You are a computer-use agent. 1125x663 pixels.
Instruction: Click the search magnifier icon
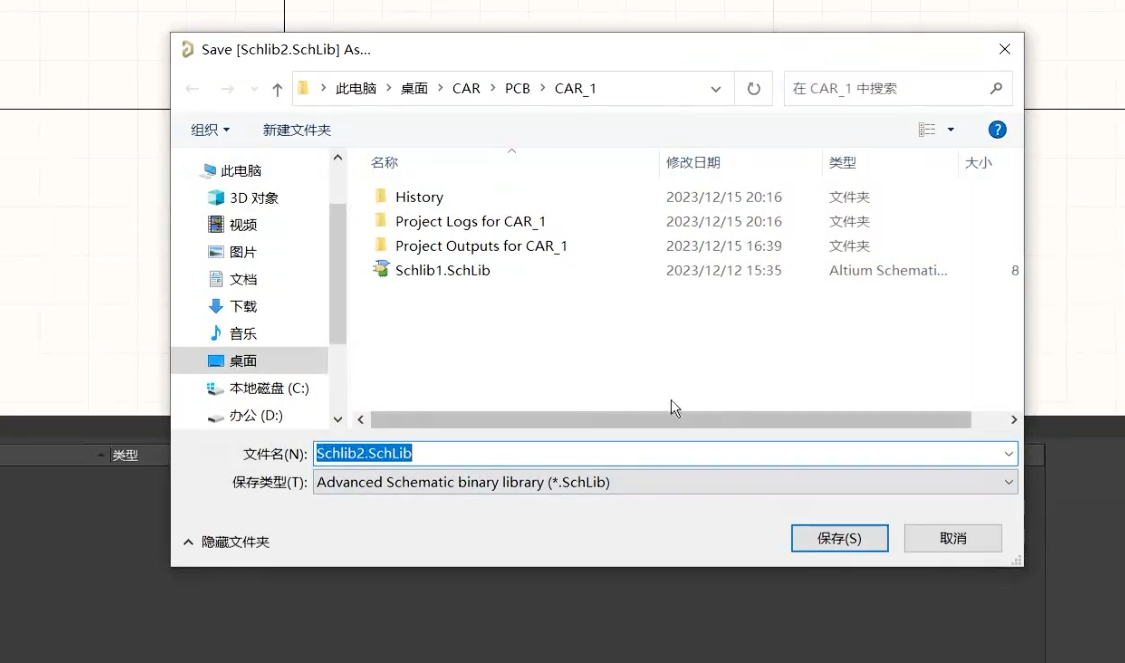pyautogui.click(x=996, y=88)
